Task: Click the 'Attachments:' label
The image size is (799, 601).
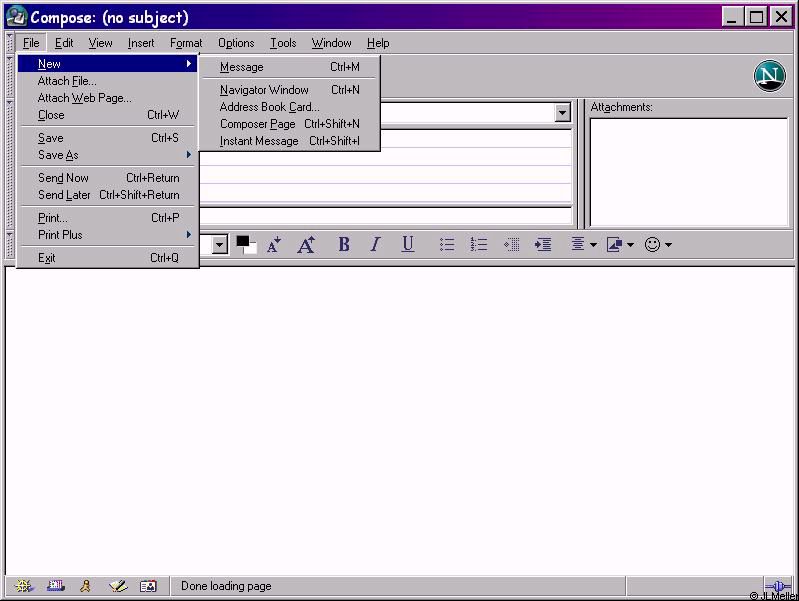Action: click(x=621, y=107)
